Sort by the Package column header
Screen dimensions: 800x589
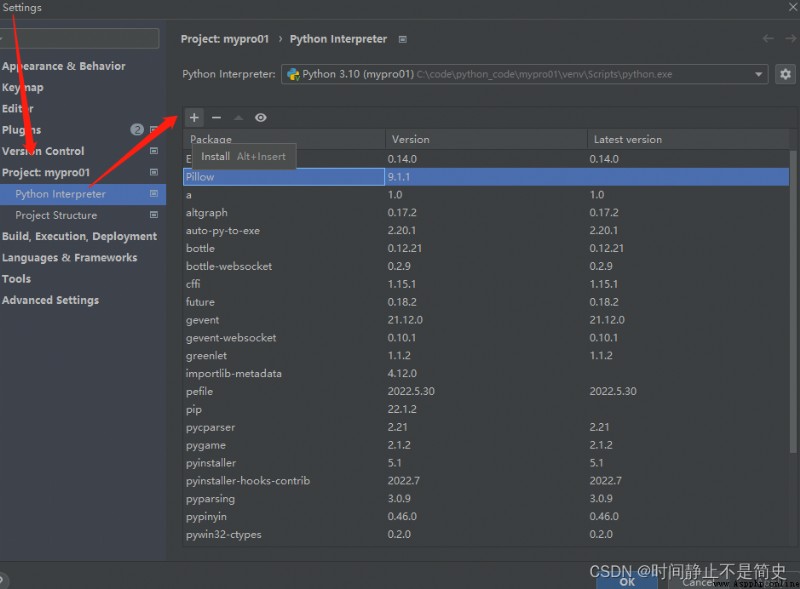click(x=284, y=139)
